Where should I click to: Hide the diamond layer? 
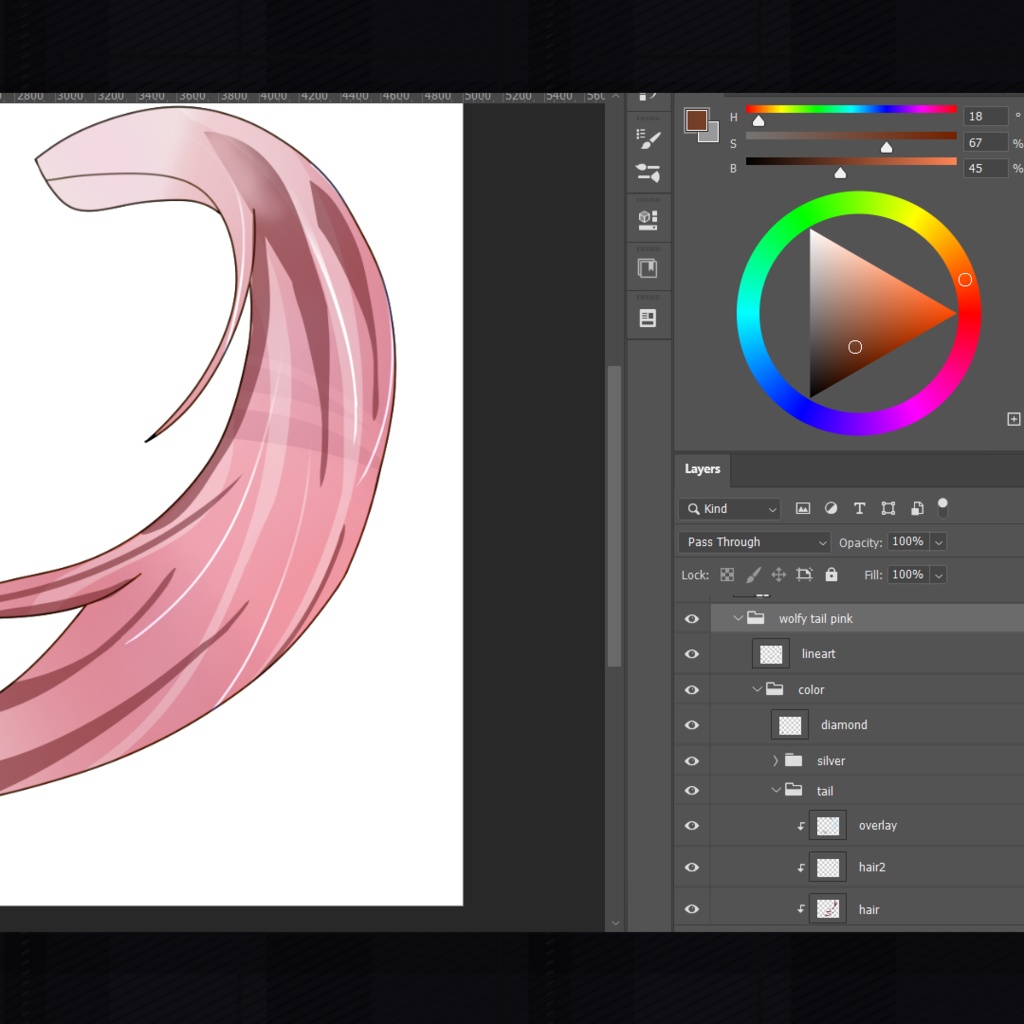tap(692, 725)
